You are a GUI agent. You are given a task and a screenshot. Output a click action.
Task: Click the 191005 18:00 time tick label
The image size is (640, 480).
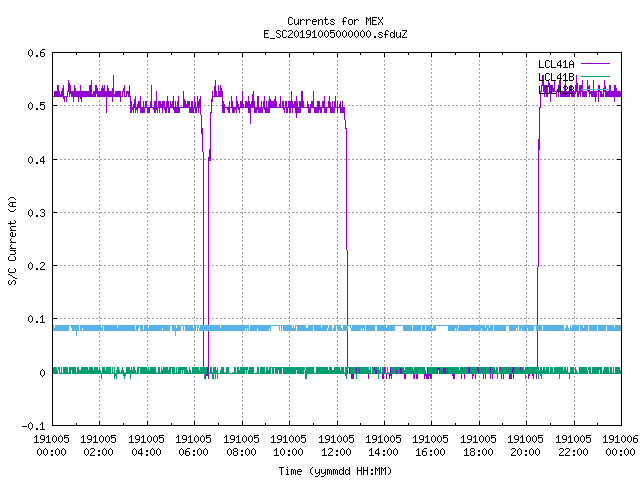coord(478,446)
